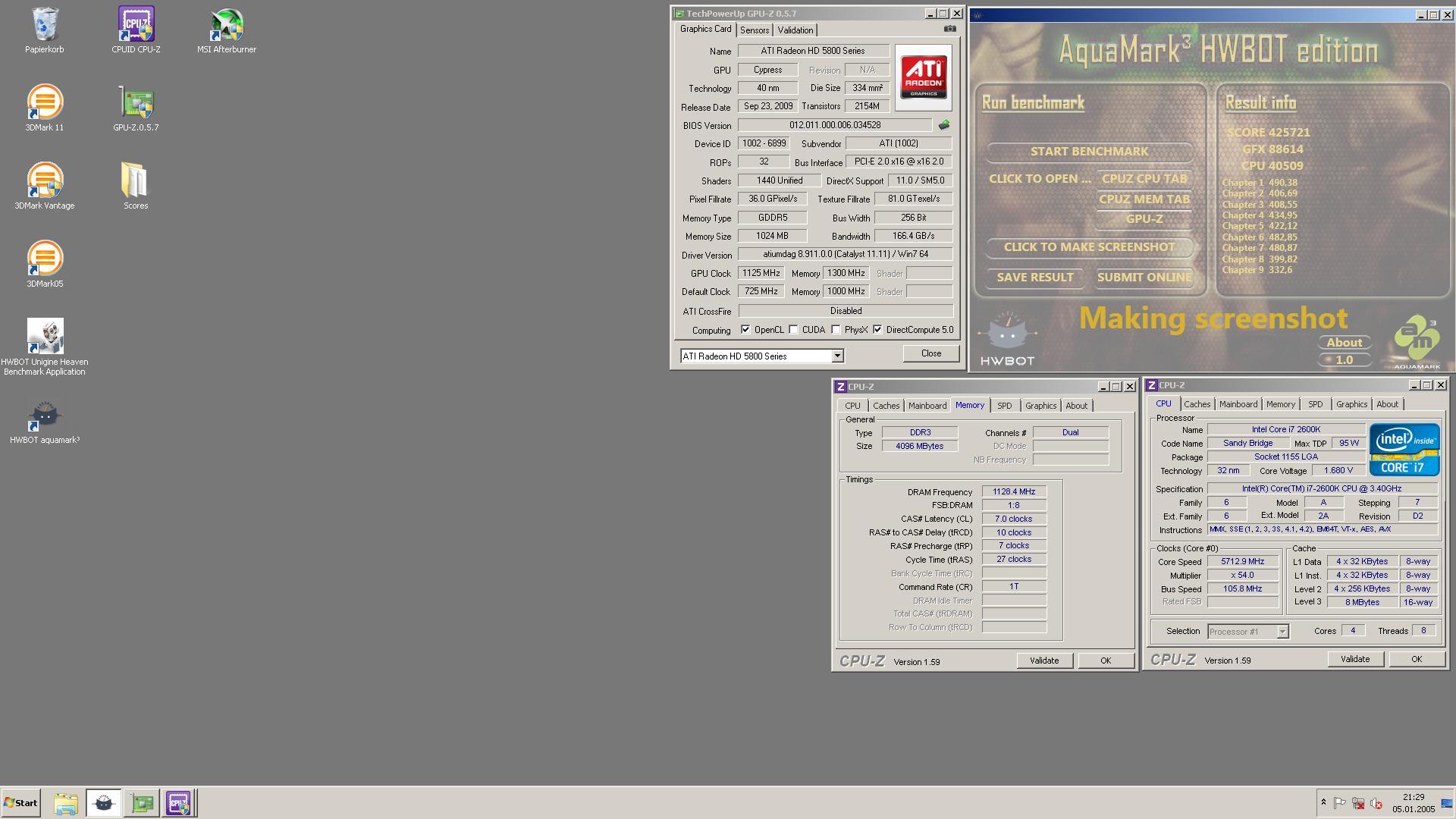Expand the Processor #1 selection dropdown
Image resolution: width=1456 pixels, height=819 pixels.
click(1282, 632)
